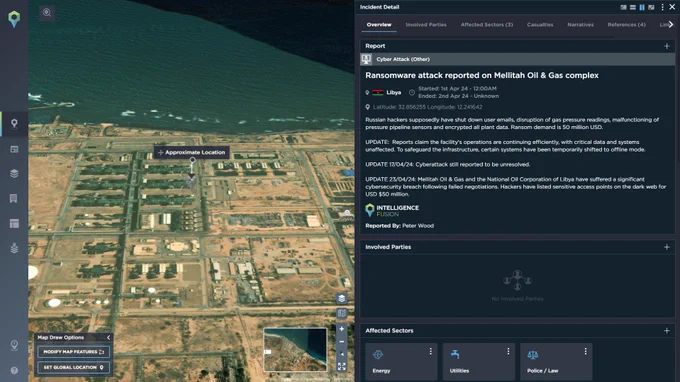Switch to the Overview tab
Image resolution: width=680 pixels, height=382 pixels.
379,25
